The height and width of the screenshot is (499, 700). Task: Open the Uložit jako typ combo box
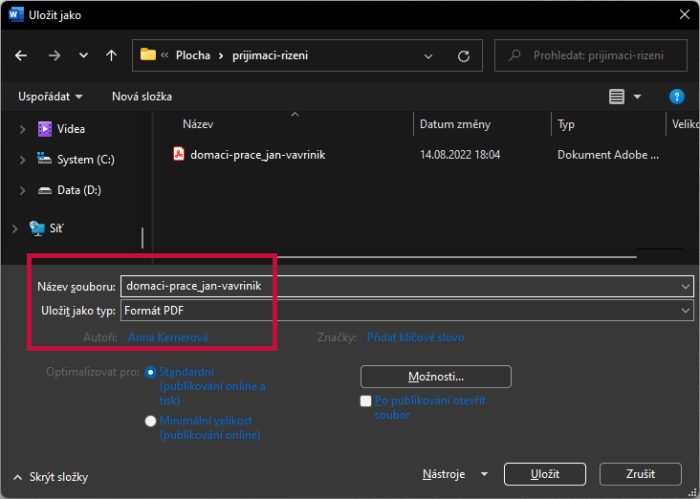pyautogui.click(x=407, y=310)
